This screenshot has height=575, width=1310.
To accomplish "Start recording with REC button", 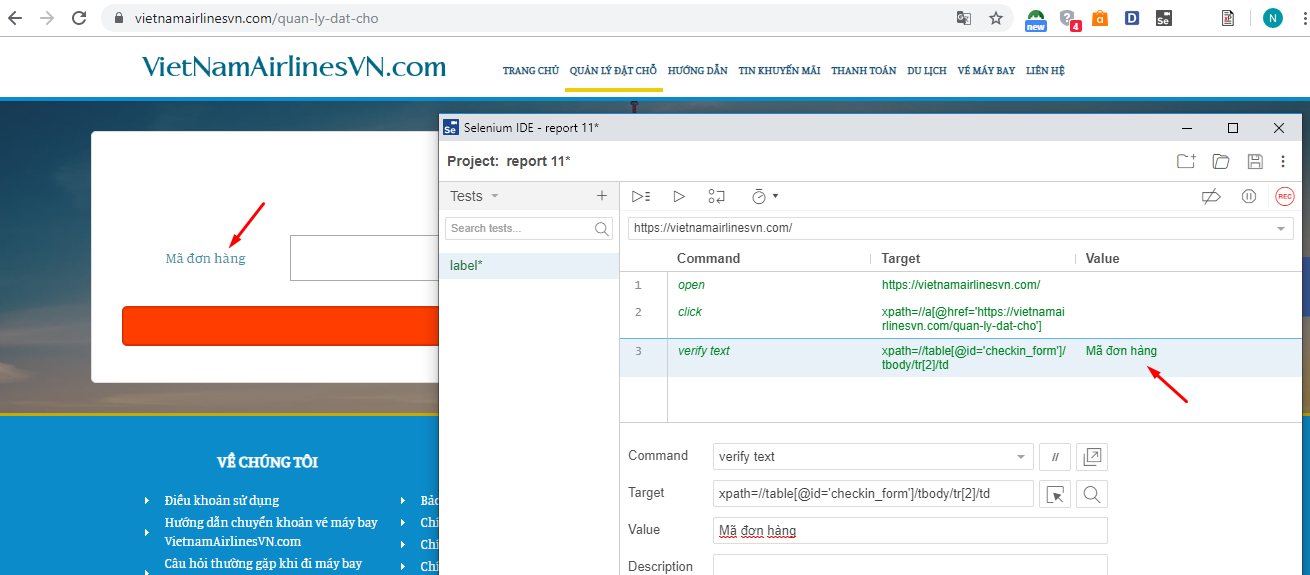I will click(x=1285, y=196).
